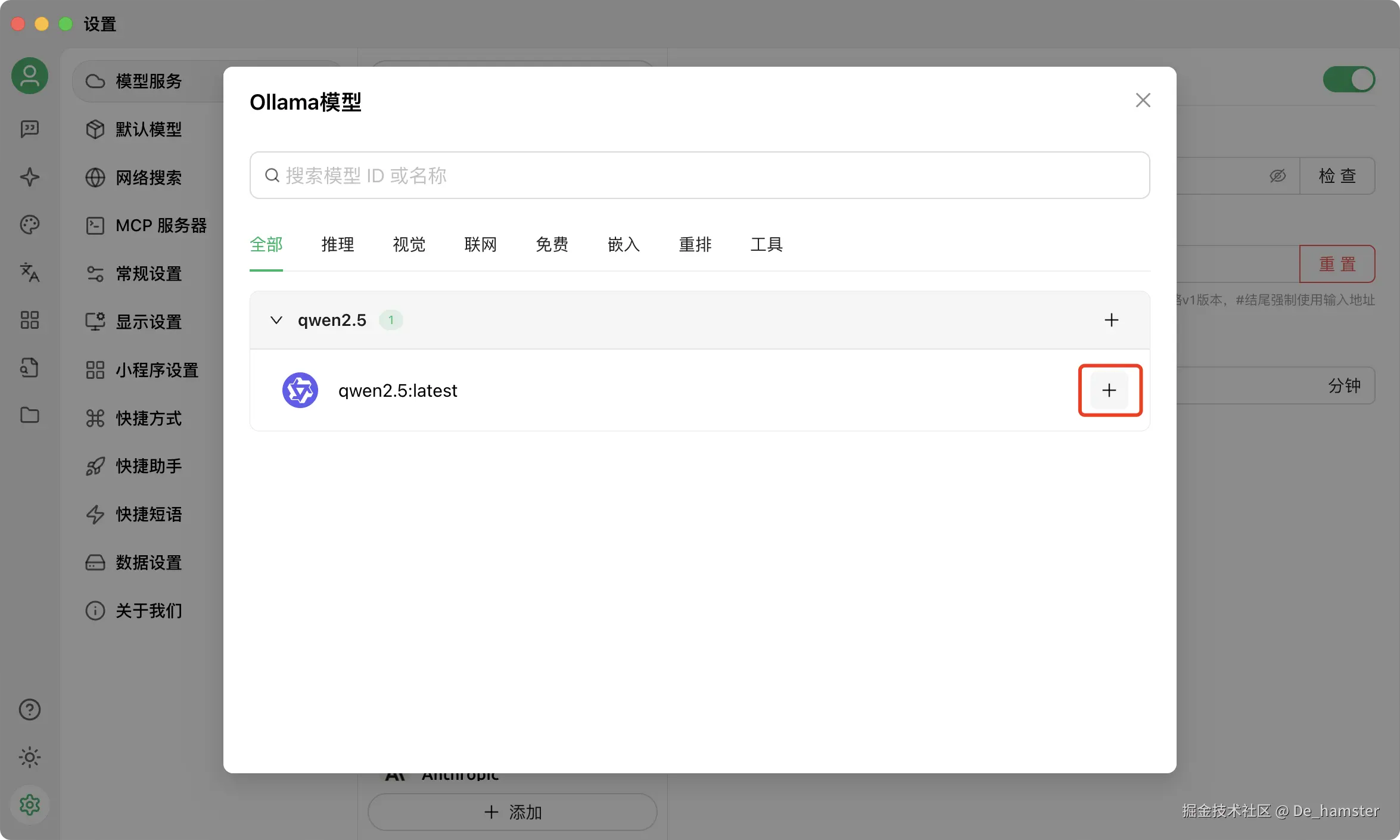Viewport: 1400px width, 840px height.
Task: Toggle the theme sun icon
Action: [x=30, y=757]
